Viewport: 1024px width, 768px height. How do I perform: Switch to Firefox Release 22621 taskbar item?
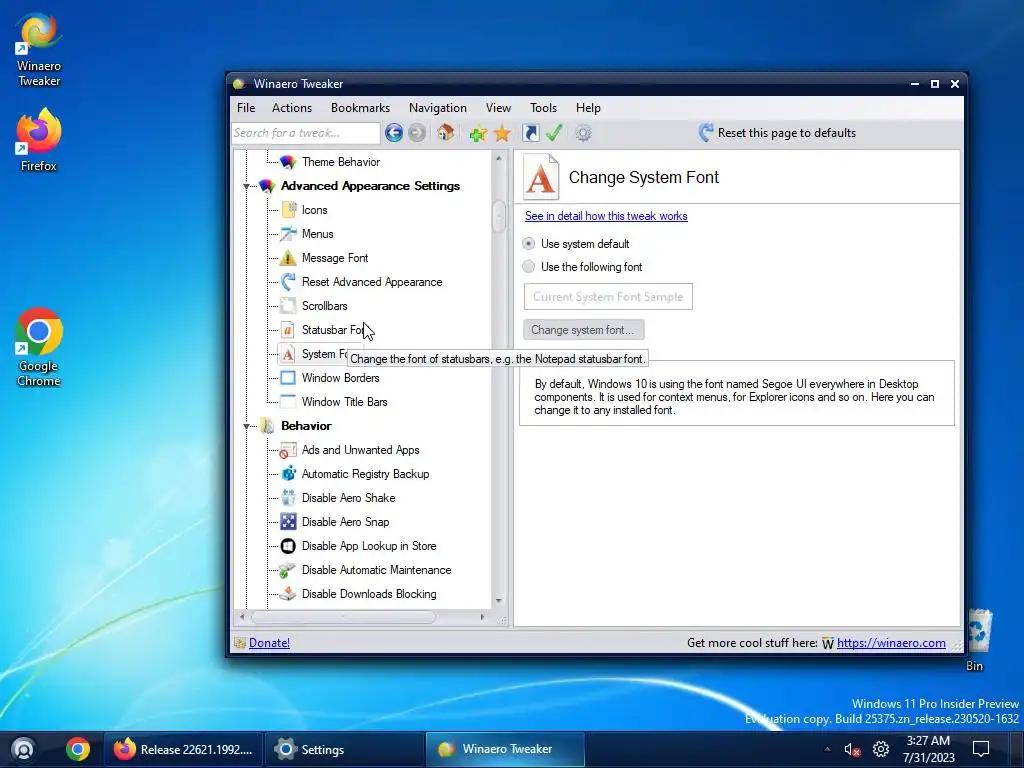pos(184,749)
